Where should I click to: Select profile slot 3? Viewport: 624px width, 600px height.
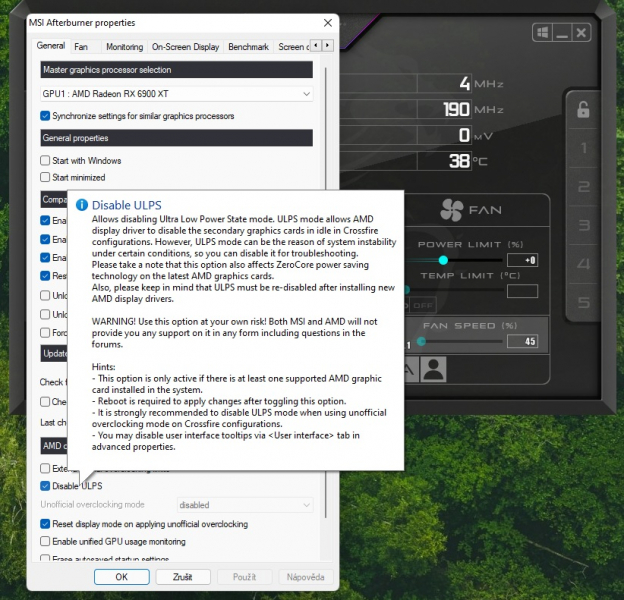tap(583, 225)
